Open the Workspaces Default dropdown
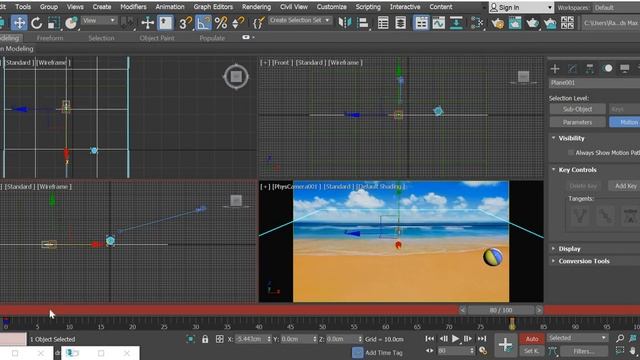Image resolution: width=640 pixels, height=360 pixels. click(x=616, y=7)
